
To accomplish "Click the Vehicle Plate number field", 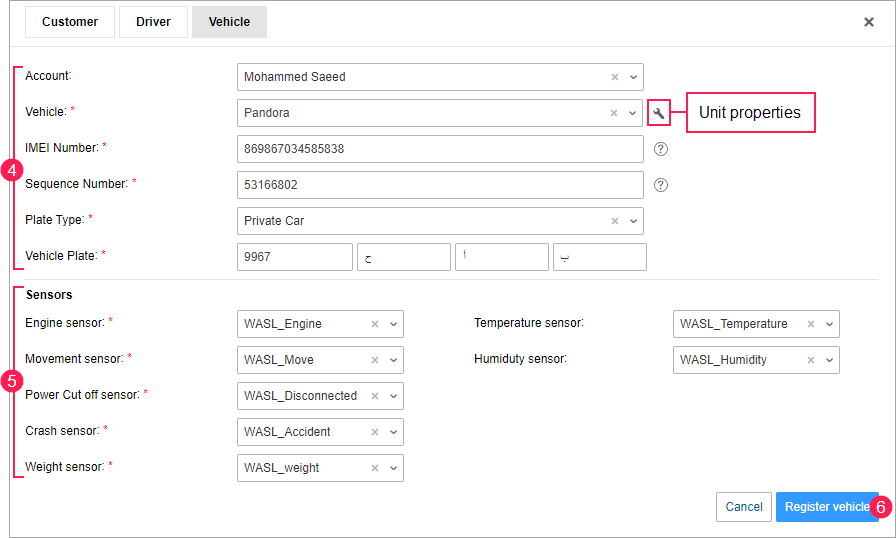I will pos(295,257).
